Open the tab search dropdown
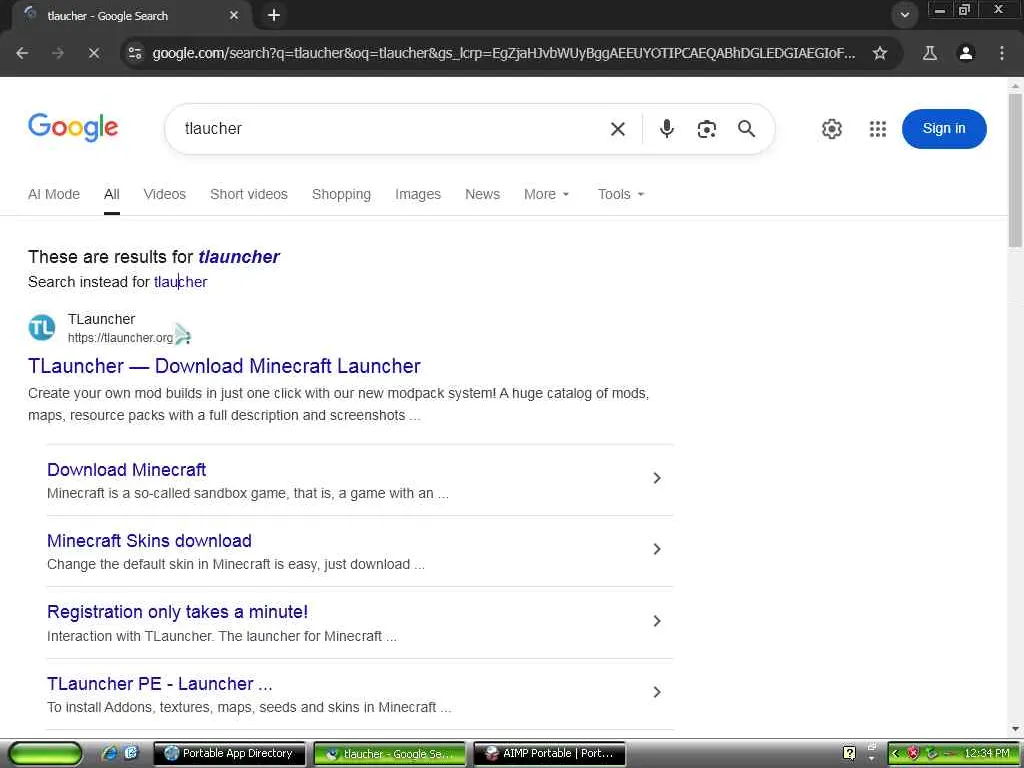The width and height of the screenshot is (1024, 768). coord(904,15)
